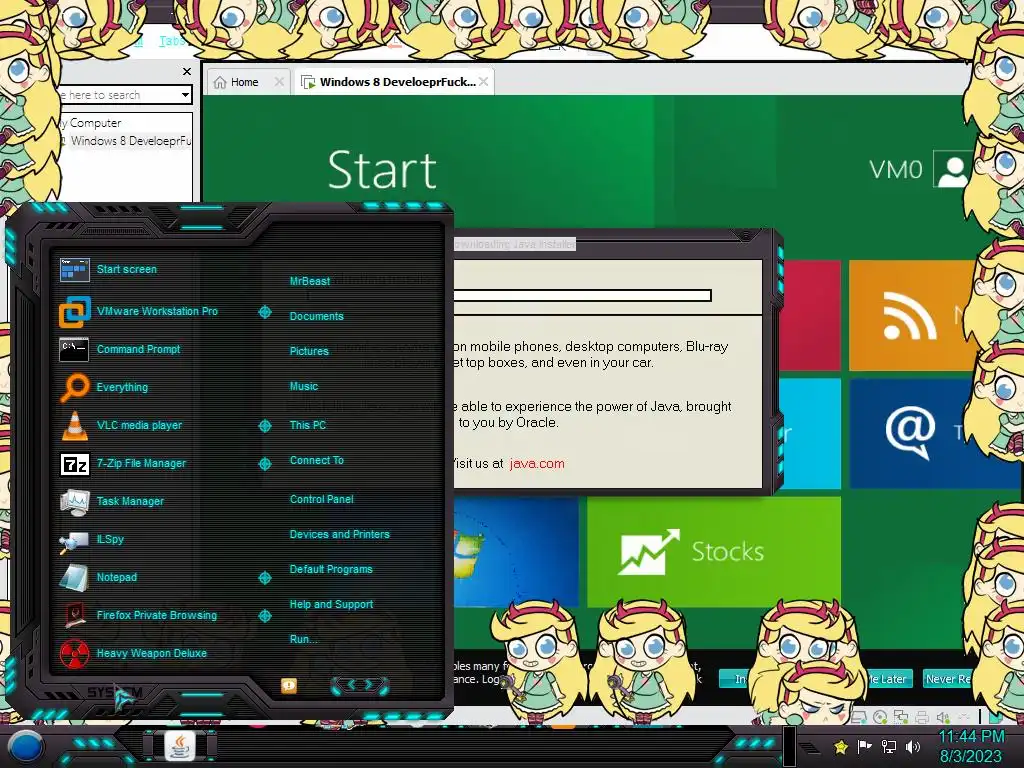
Task: Close the Home tab
Action: tap(280, 82)
